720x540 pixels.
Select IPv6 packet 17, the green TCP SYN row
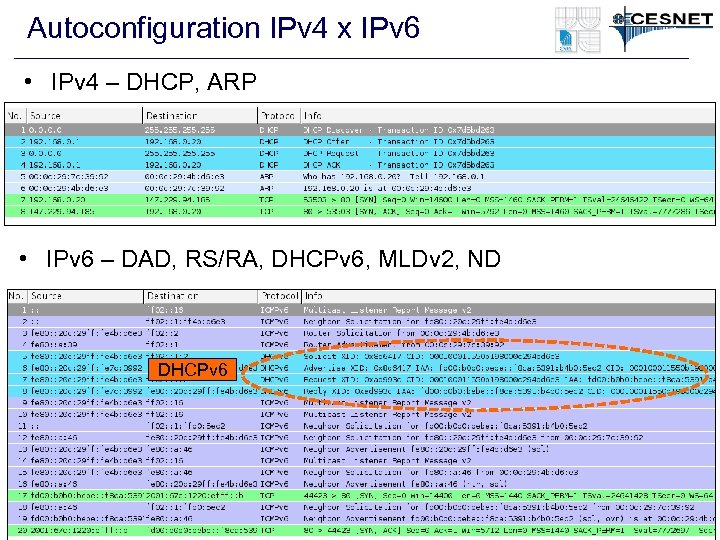pyautogui.click(x=361, y=495)
